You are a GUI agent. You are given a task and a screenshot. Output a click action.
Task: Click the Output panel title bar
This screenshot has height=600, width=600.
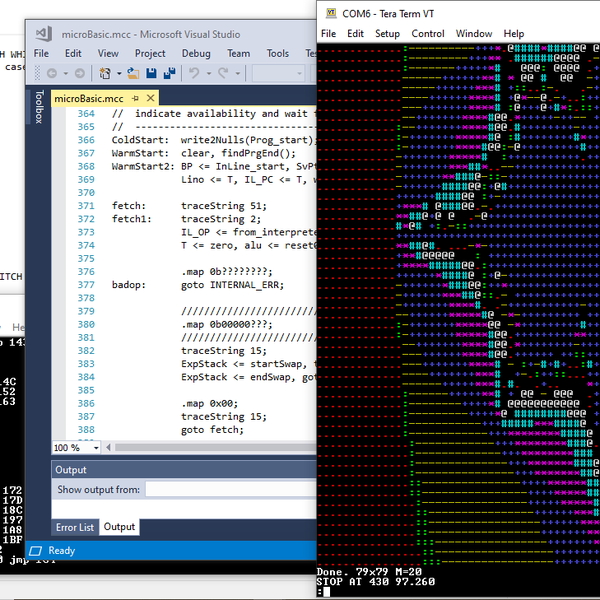[x=184, y=470]
